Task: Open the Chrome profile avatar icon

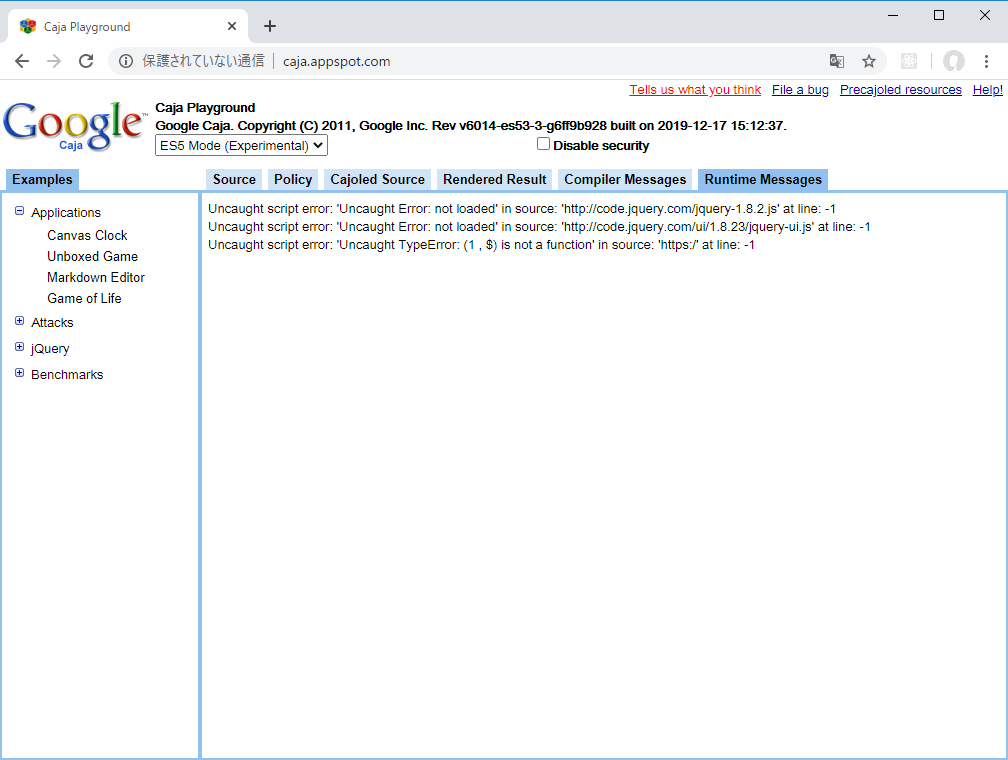Action: tap(953, 61)
